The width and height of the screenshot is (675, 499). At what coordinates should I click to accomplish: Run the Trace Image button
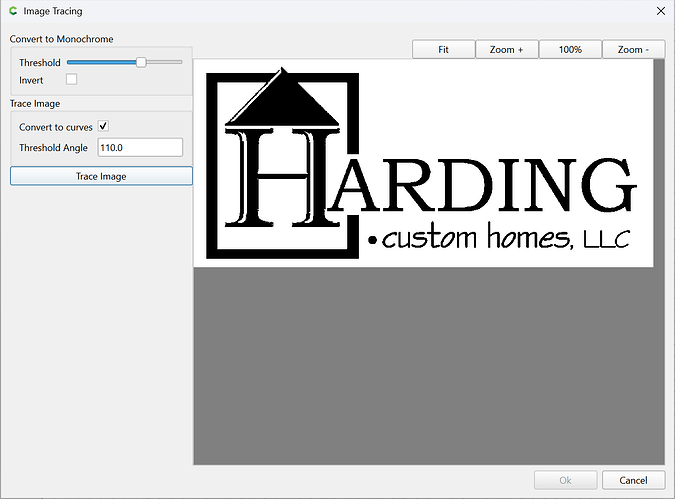tap(101, 176)
